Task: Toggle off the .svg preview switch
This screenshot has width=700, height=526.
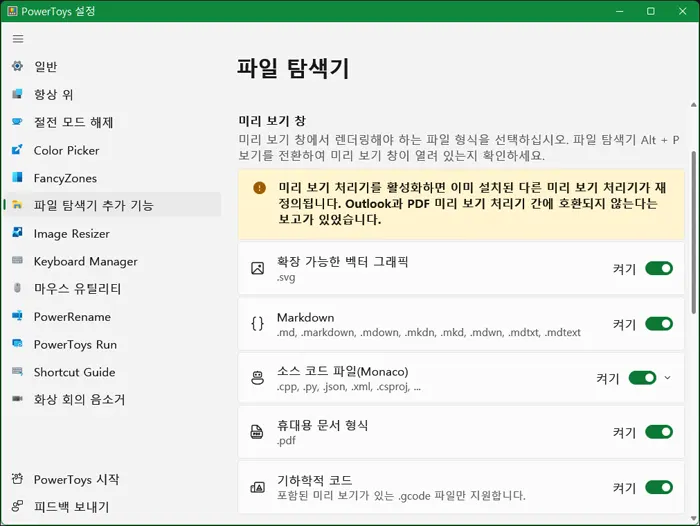Action: (x=659, y=268)
